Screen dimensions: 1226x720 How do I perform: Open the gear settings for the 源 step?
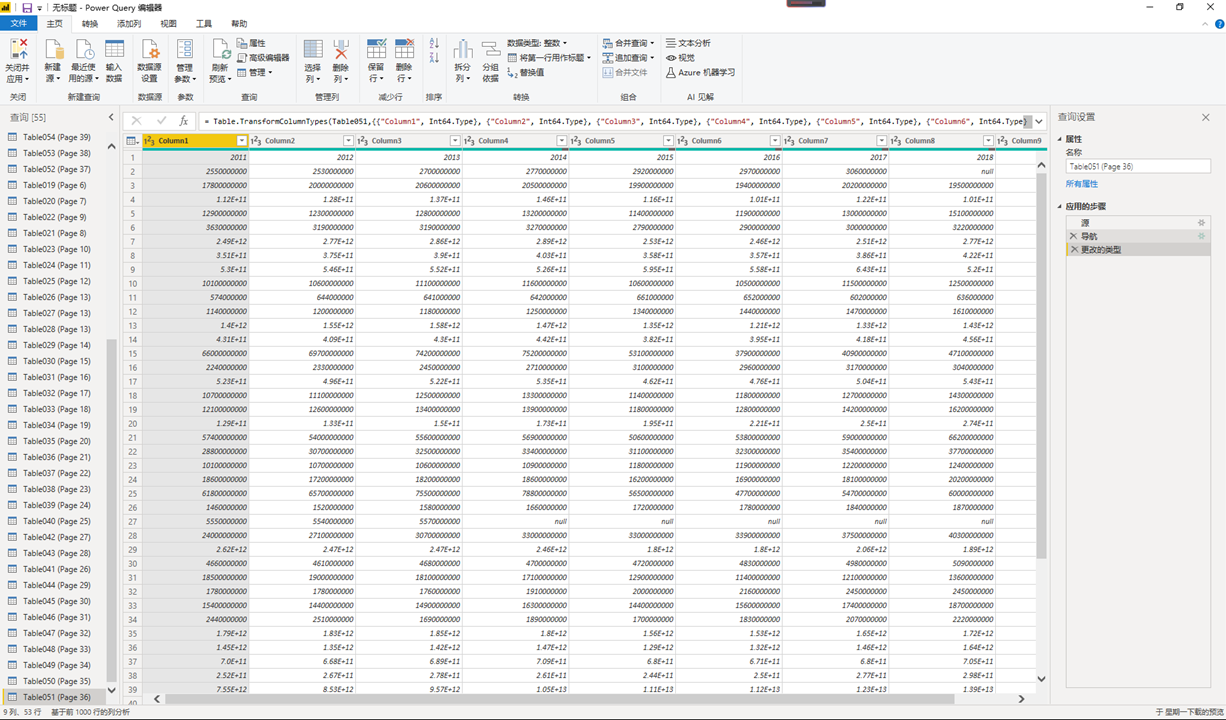pyautogui.click(x=1201, y=222)
